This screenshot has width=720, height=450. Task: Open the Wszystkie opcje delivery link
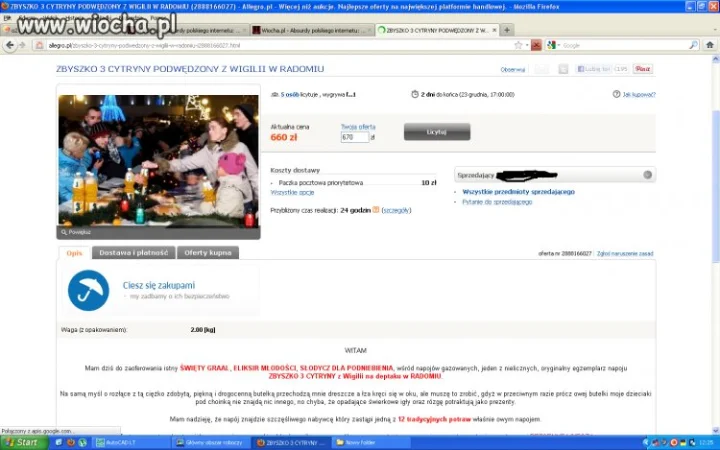[x=292, y=192]
